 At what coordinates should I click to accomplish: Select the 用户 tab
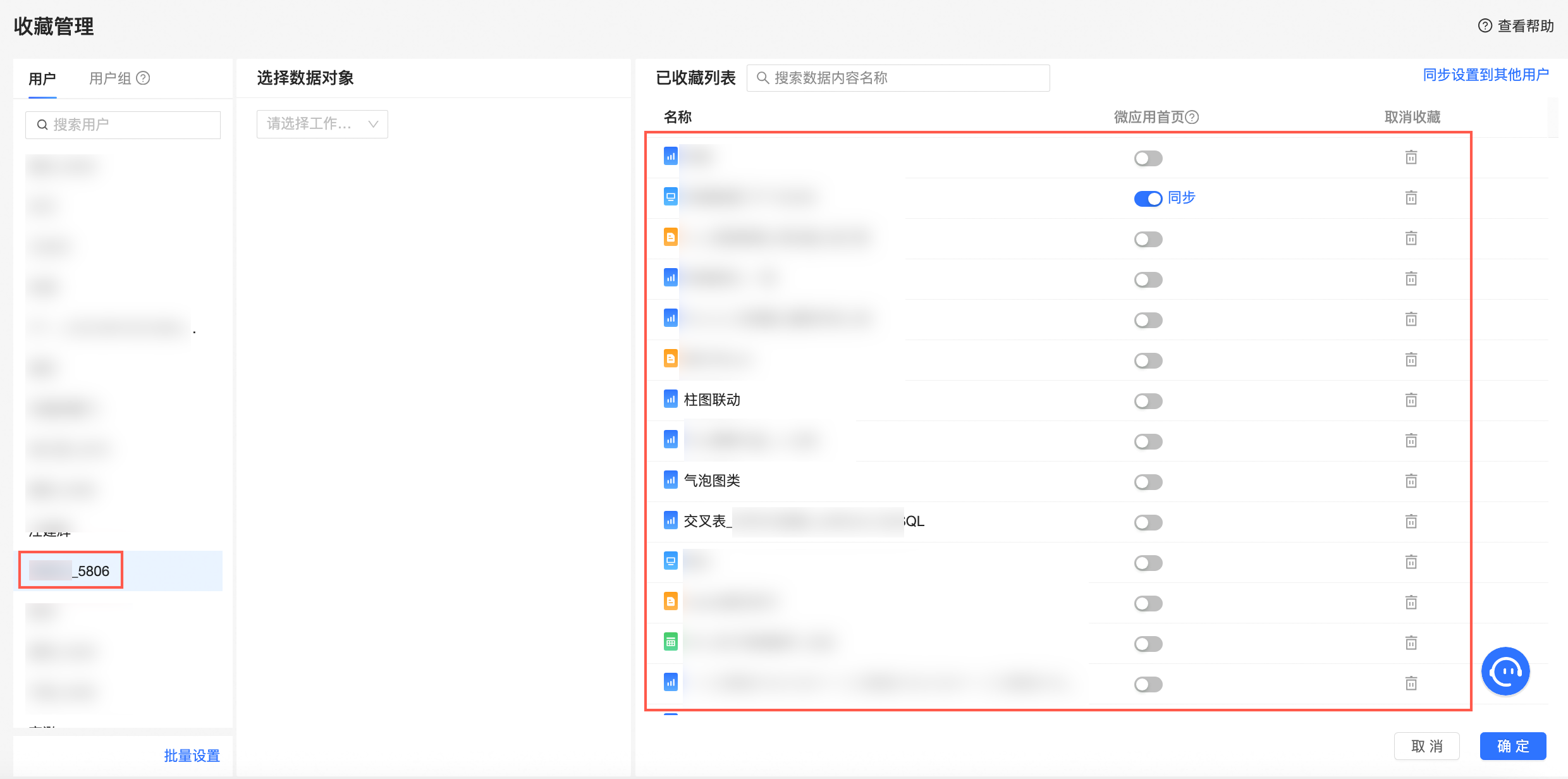pyautogui.click(x=42, y=79)
